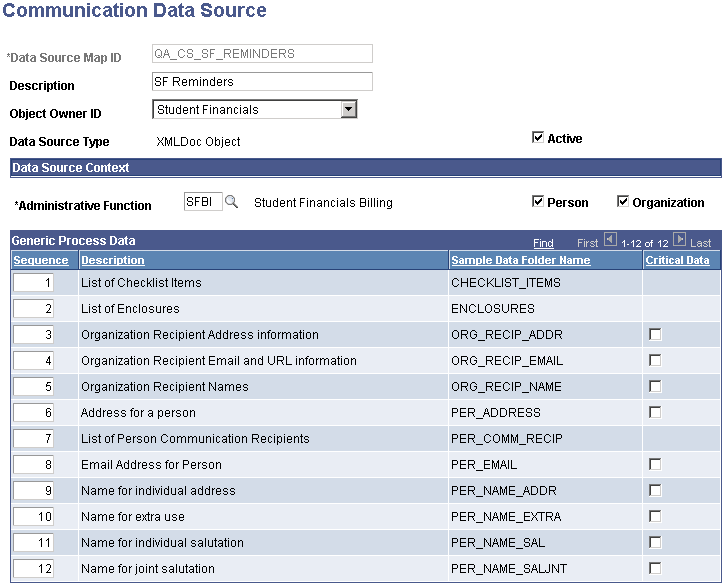The image size is (726, 587).
Task: Click the Administrative Function lookup magnifier icon
Action: [x=231, y=202]
